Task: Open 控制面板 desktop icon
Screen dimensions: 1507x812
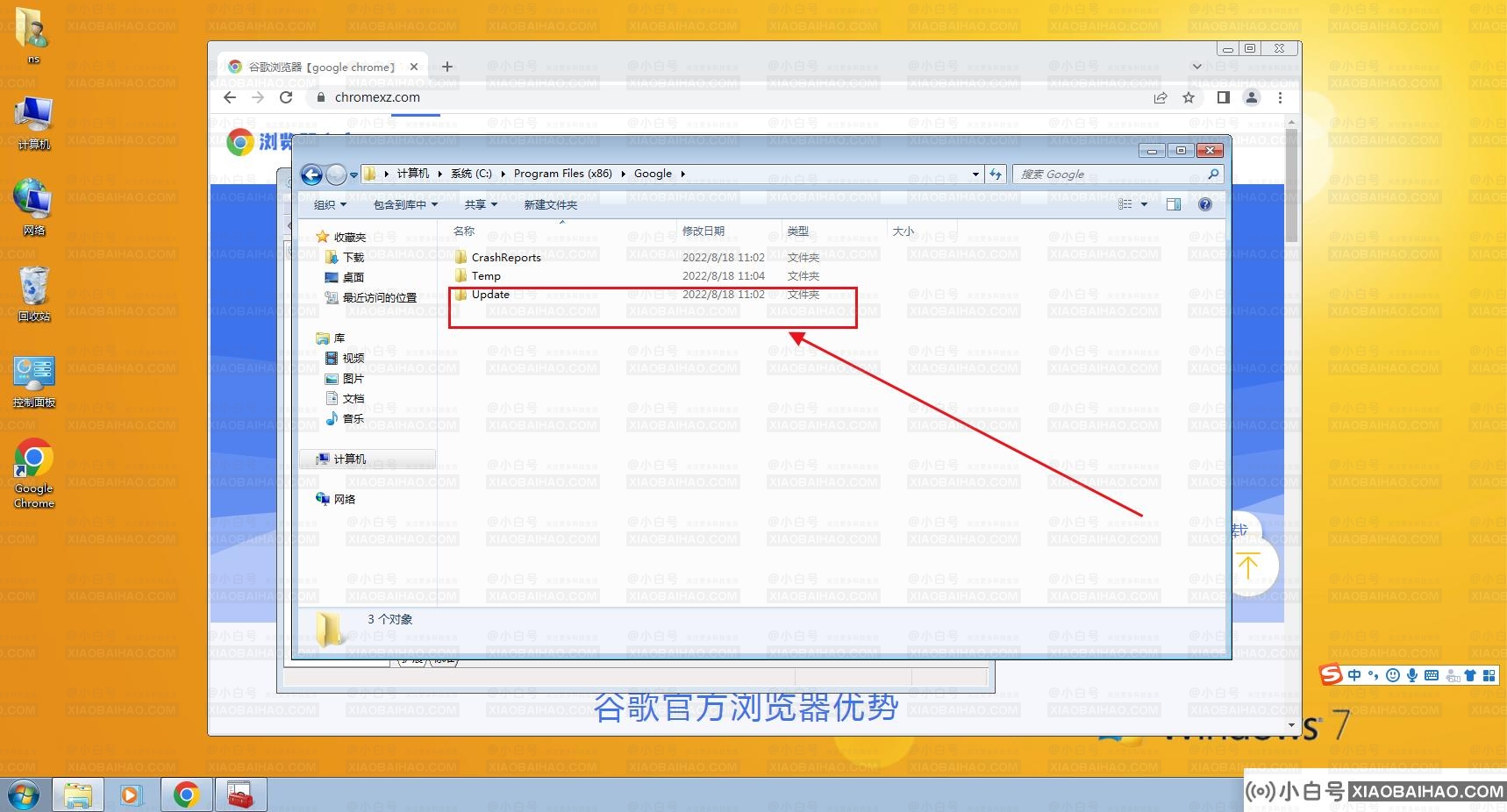Action: [34, 381]
